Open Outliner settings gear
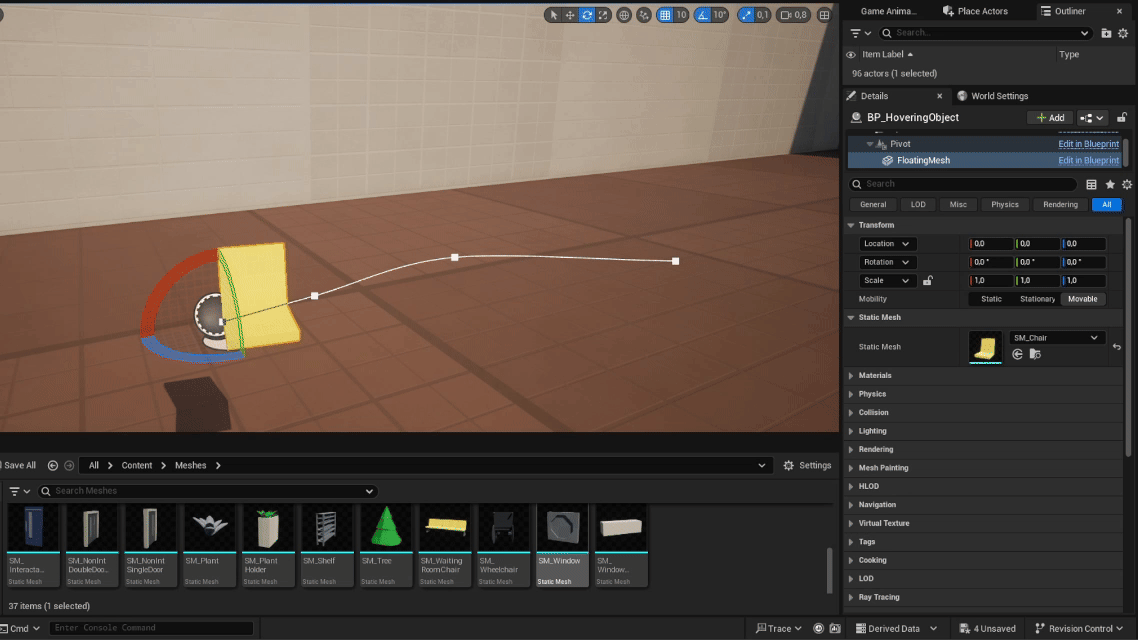Image resolution: width=1138 pixels, height=640 pixels. [1123, 33]
